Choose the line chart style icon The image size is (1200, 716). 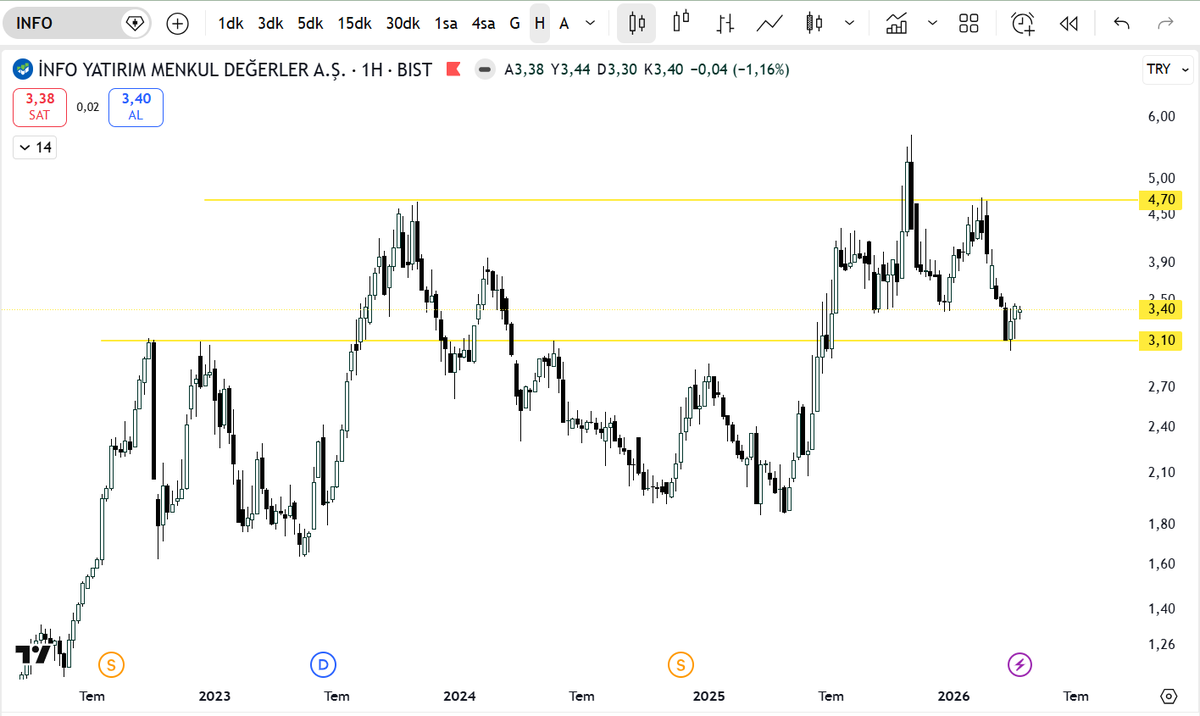coord(770,23)
